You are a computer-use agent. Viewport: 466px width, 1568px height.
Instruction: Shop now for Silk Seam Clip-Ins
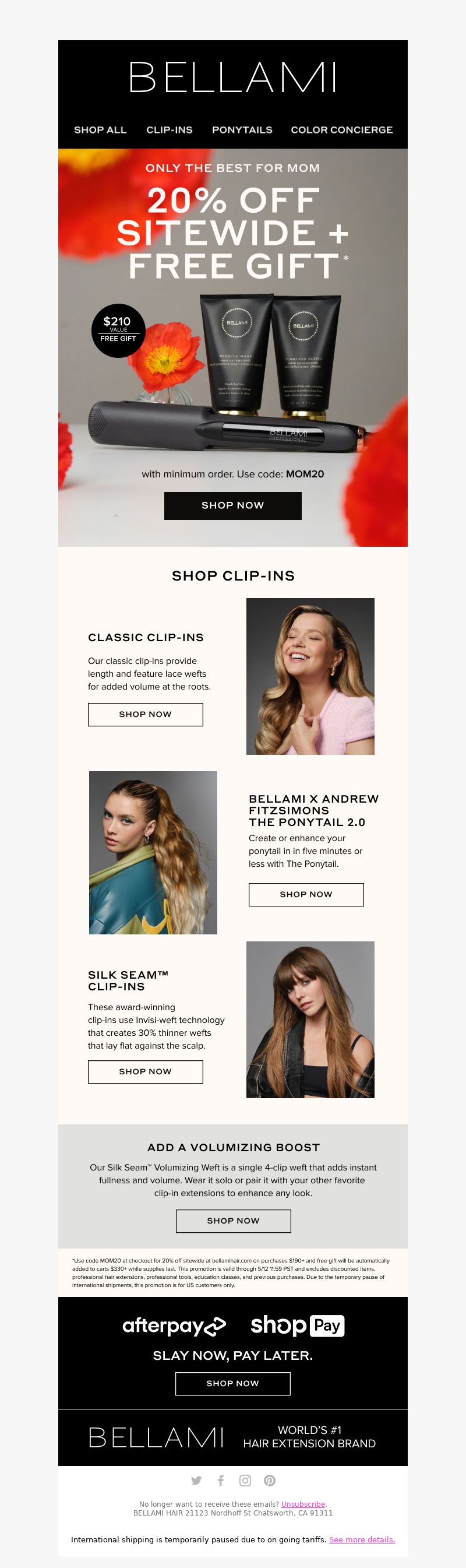click(146, 1071)
